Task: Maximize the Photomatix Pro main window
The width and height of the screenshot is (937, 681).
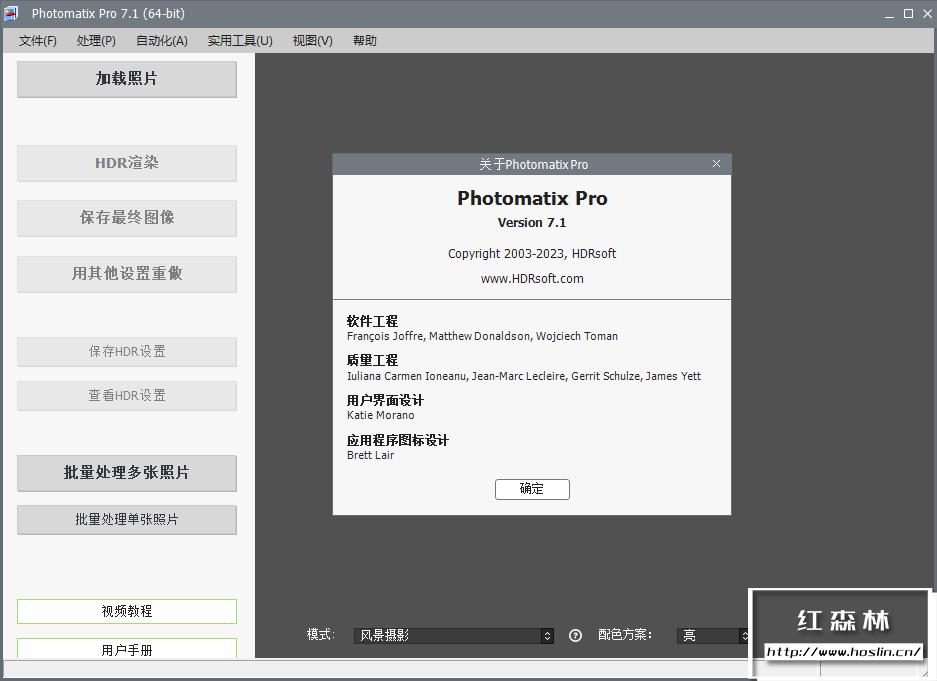Action: (908, 14)
